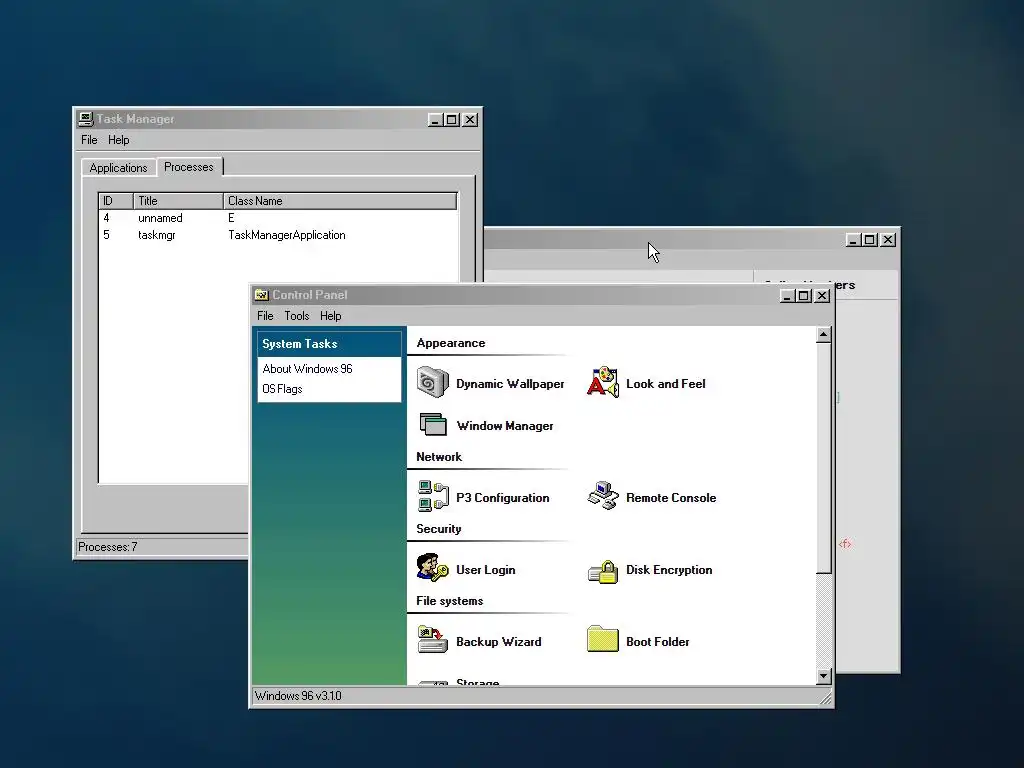Click the TaskManagerApplication class name cell
Screen dimensions: 1024x768
pos(287,235)
